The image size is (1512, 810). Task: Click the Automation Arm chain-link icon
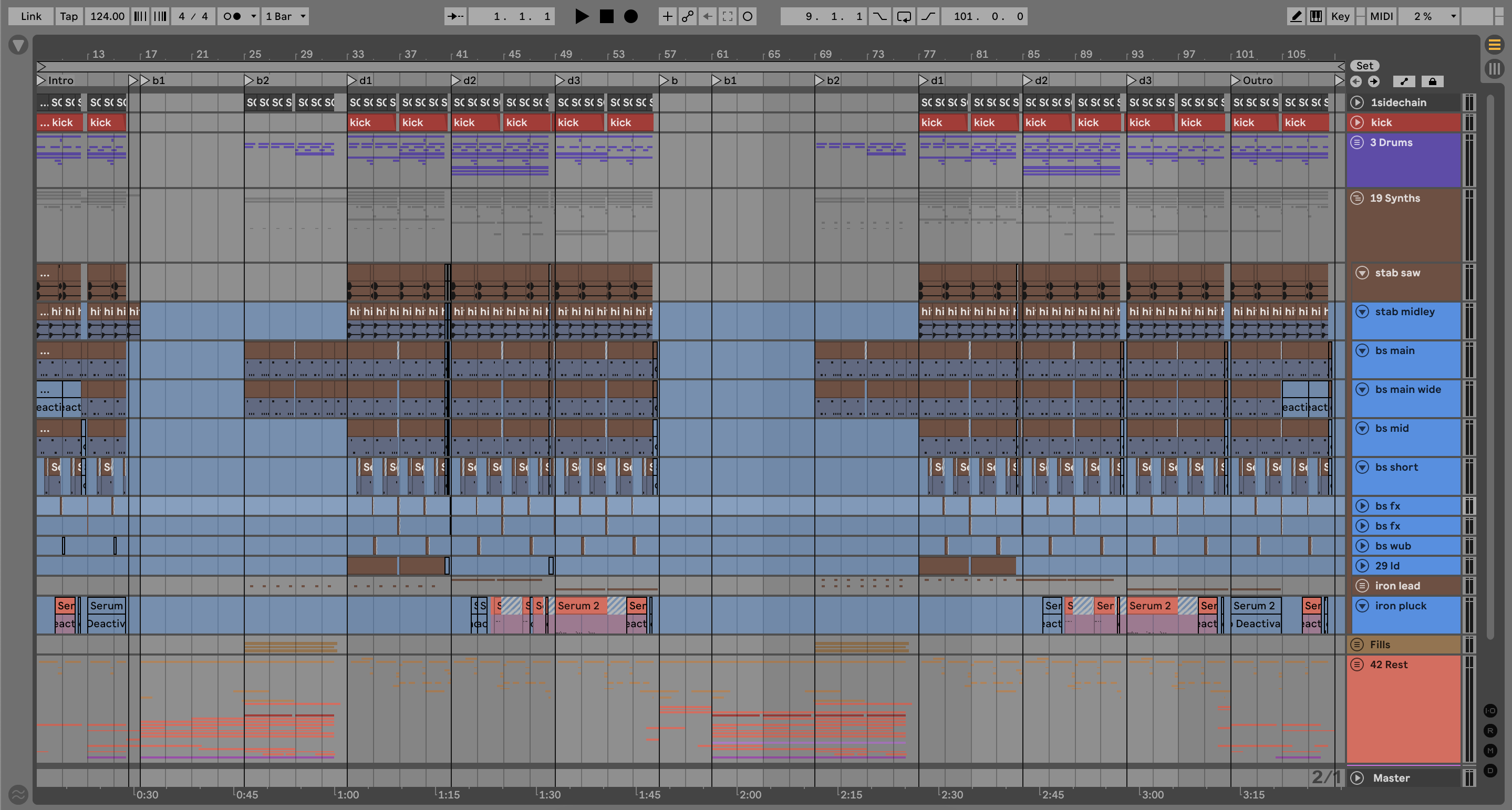tap(687, 16)
